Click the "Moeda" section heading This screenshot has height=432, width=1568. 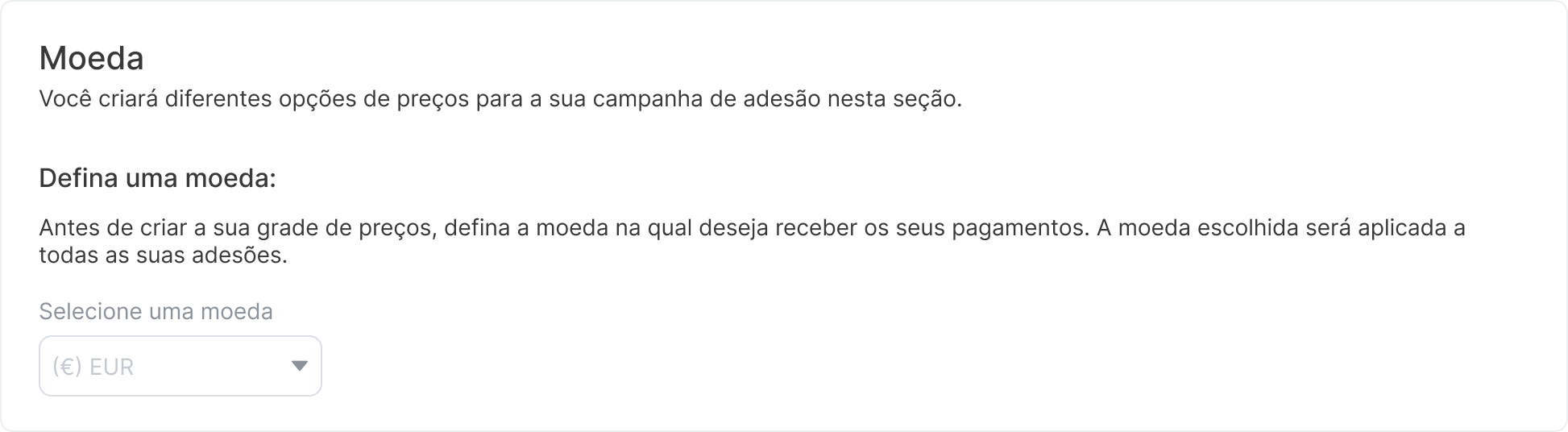tap(91, 59)
